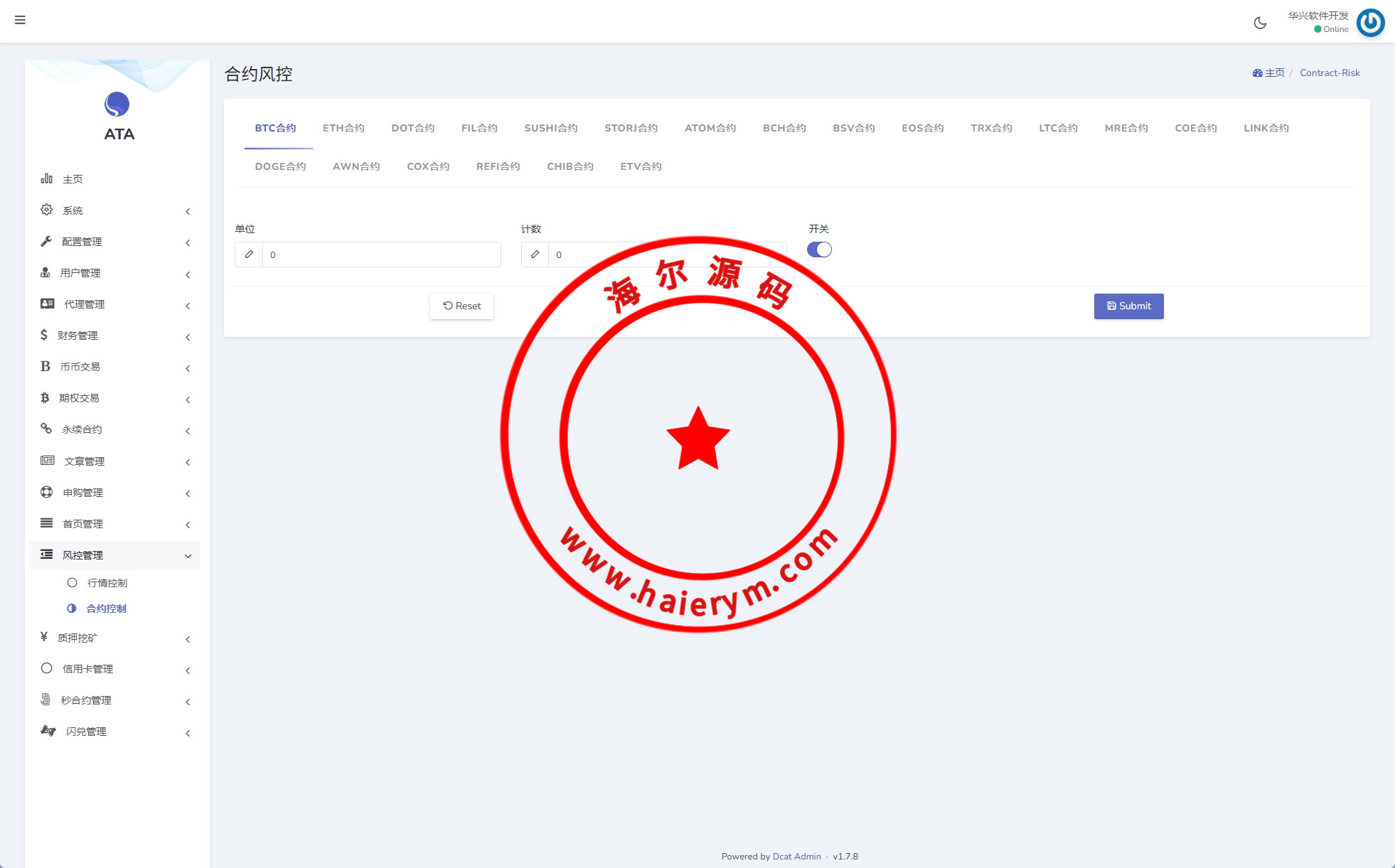1395x868 pixels.
Task: Click the bar chart icon next to 主页
Action: coord(46,178)
